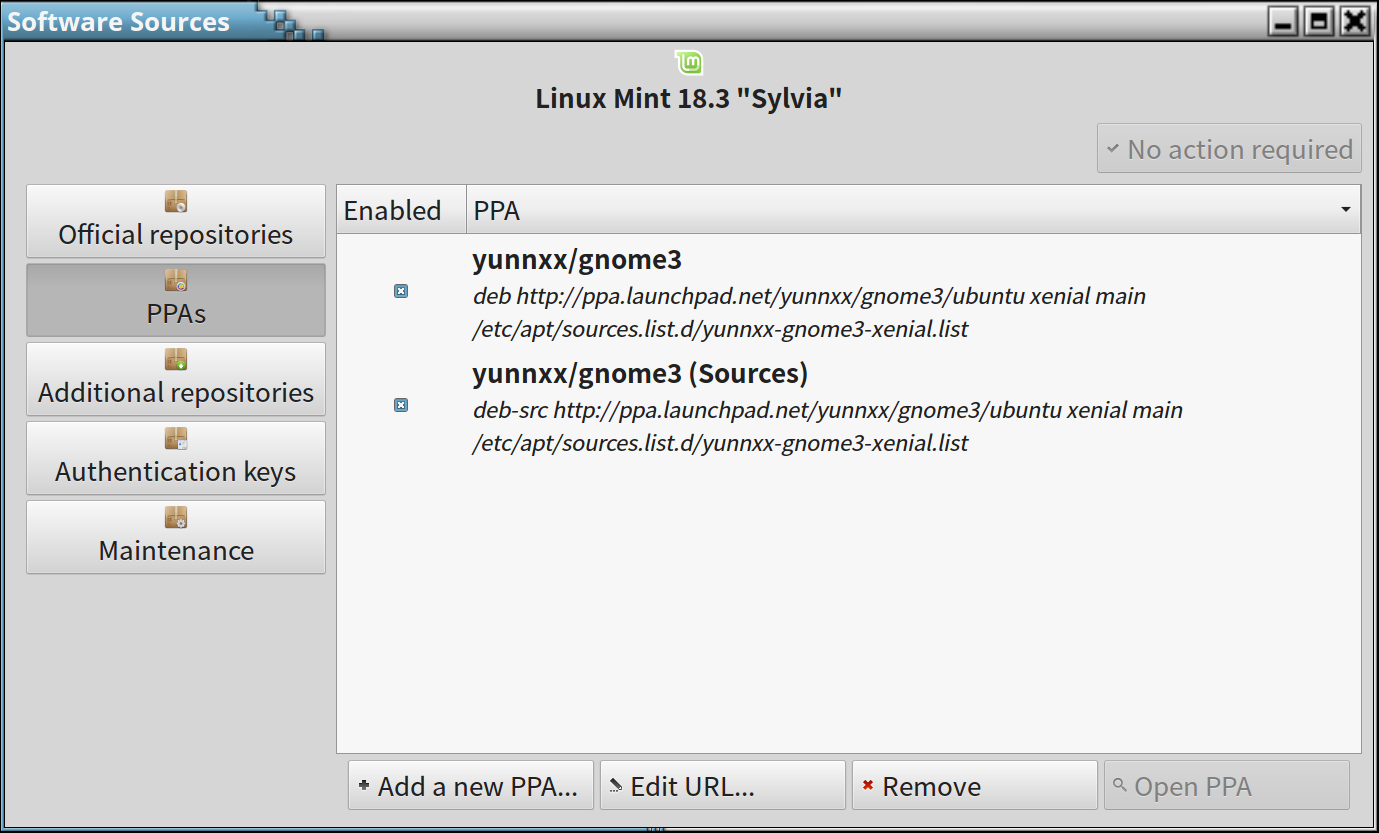Click the Linux Mint logo icon

[689, 63]
